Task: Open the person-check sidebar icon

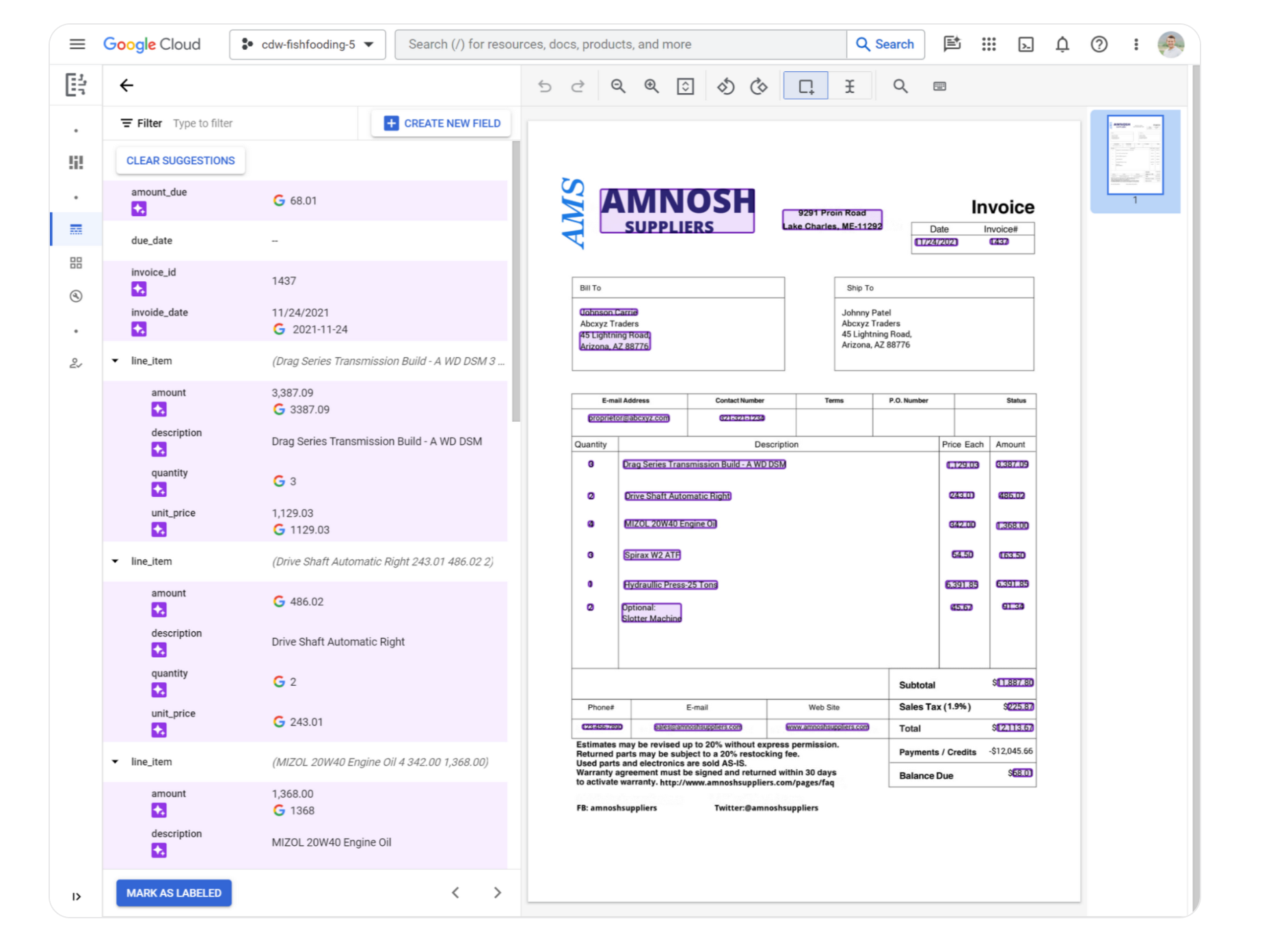Action: pyautogui.click(x=76, y=363)
